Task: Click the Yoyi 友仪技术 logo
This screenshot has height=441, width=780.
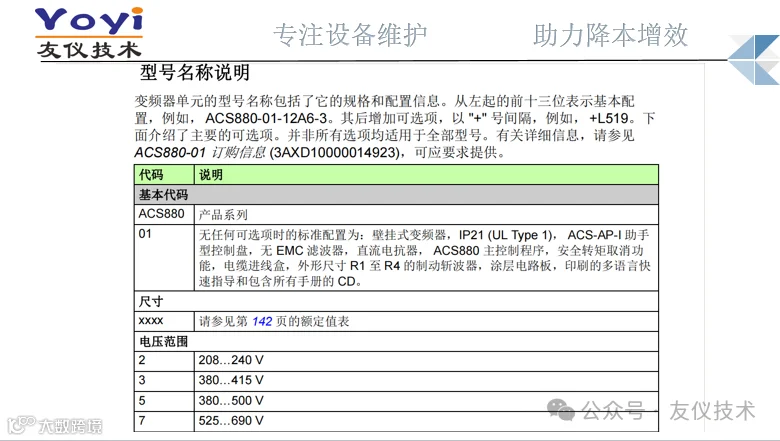Action: [x=89, y=33]
